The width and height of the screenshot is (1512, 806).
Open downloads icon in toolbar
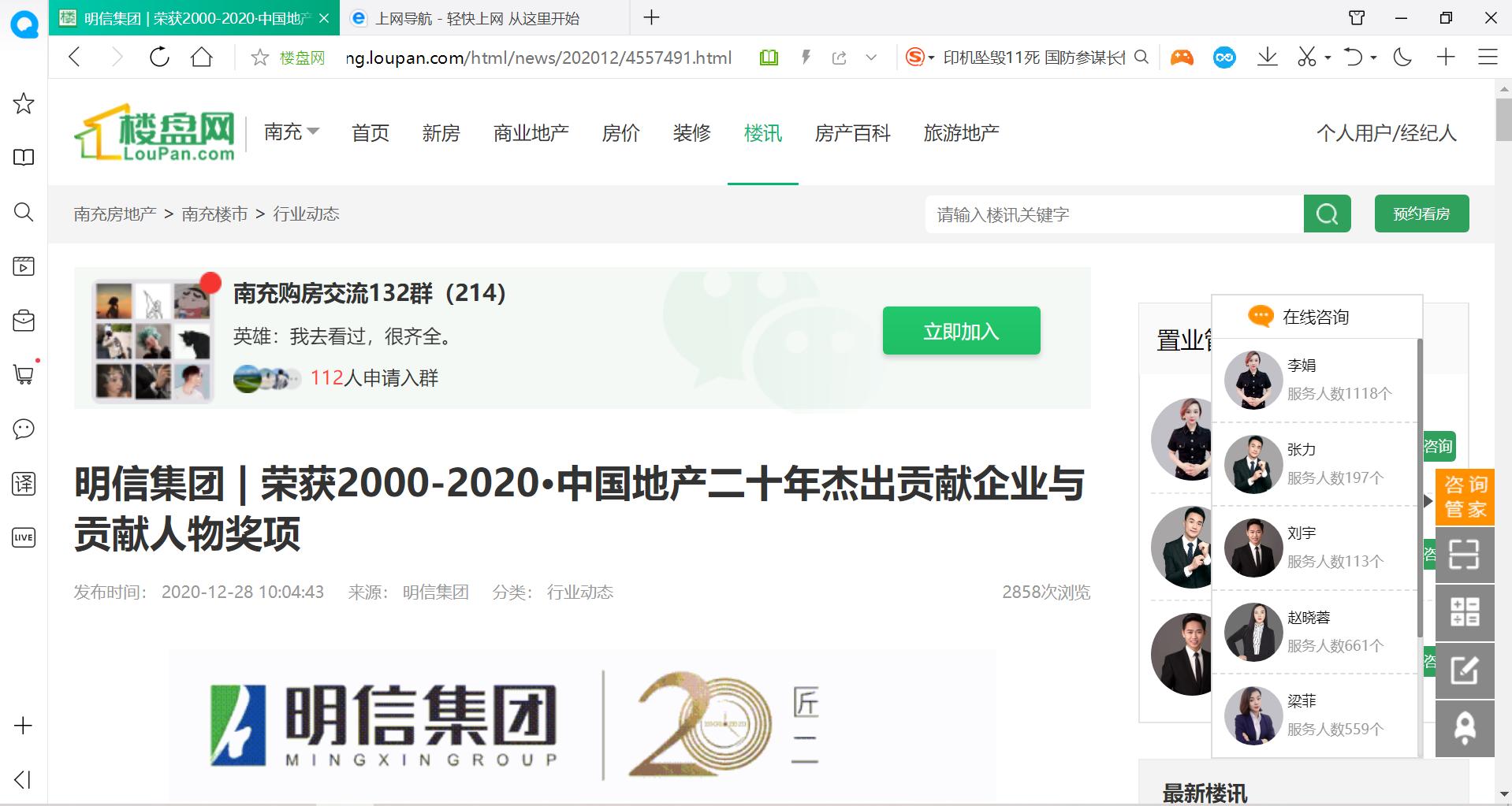click(x=1267, y=57)
